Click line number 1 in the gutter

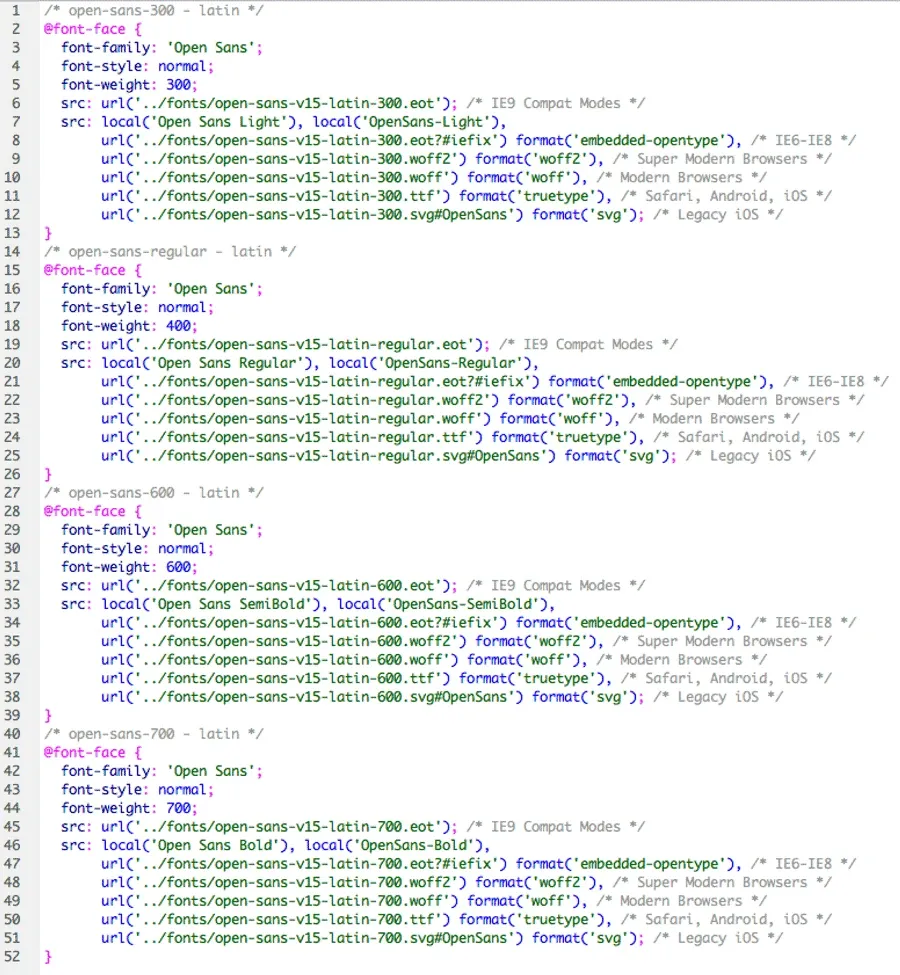16,10
